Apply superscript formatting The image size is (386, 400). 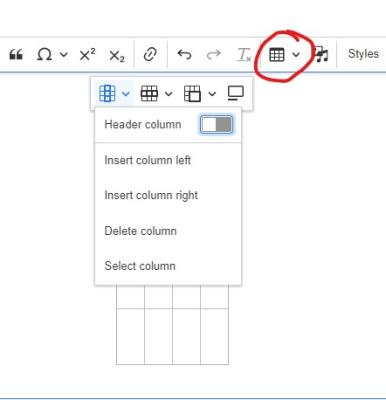click(x=87, y=54)
